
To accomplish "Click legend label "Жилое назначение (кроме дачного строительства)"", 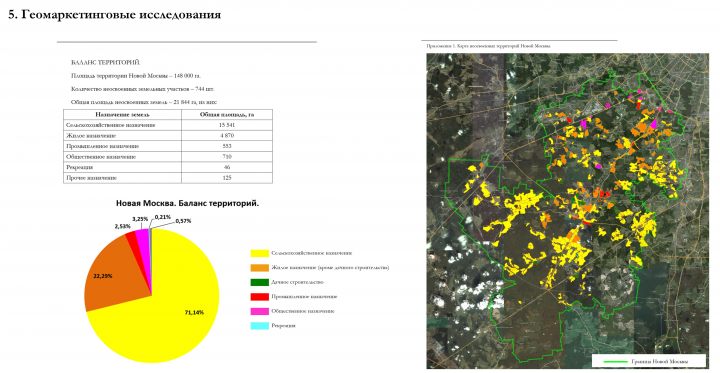I will (x=330, y=267).
